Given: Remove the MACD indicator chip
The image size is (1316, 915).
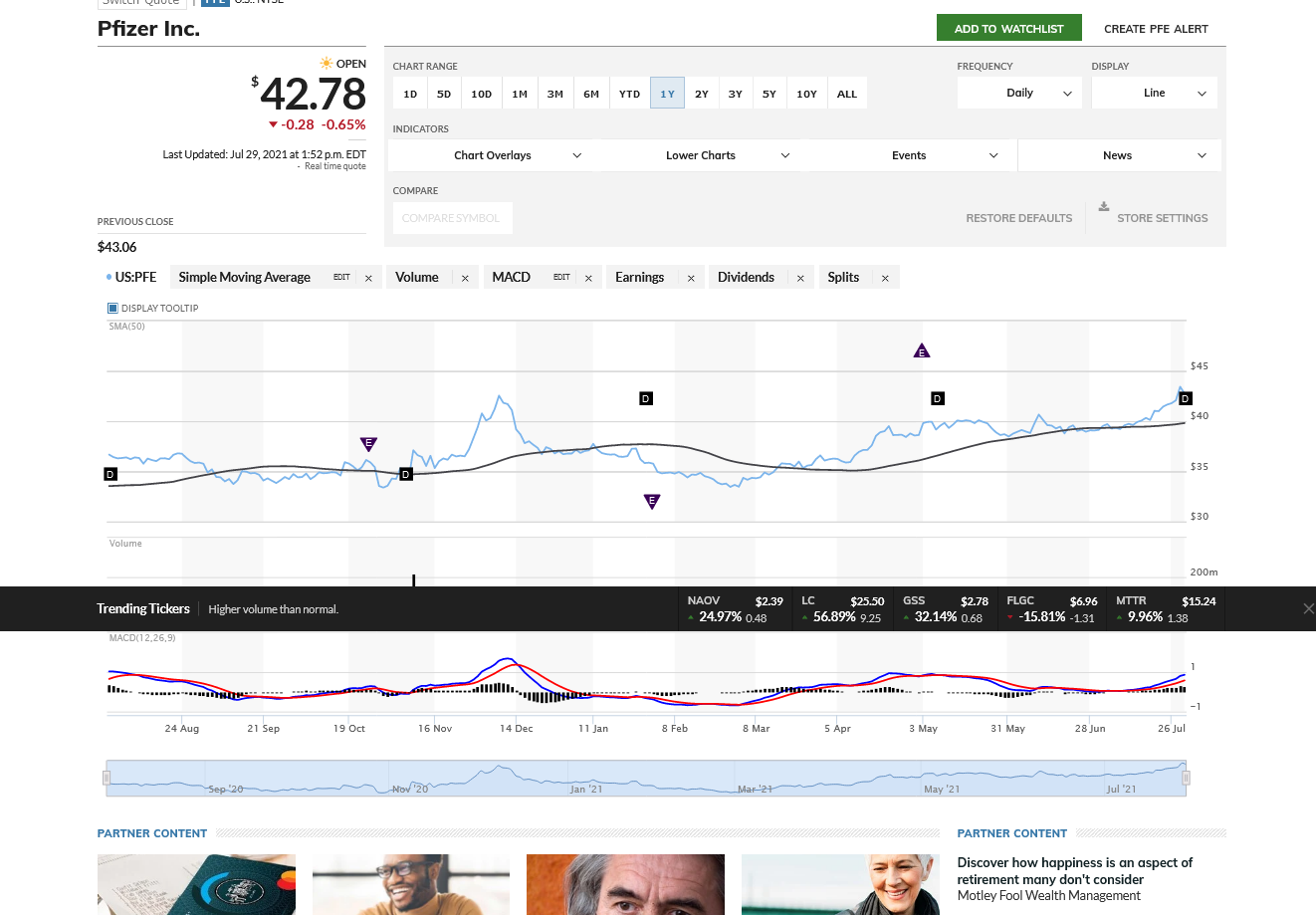Looking at the screenshot, I should (588, 278).
